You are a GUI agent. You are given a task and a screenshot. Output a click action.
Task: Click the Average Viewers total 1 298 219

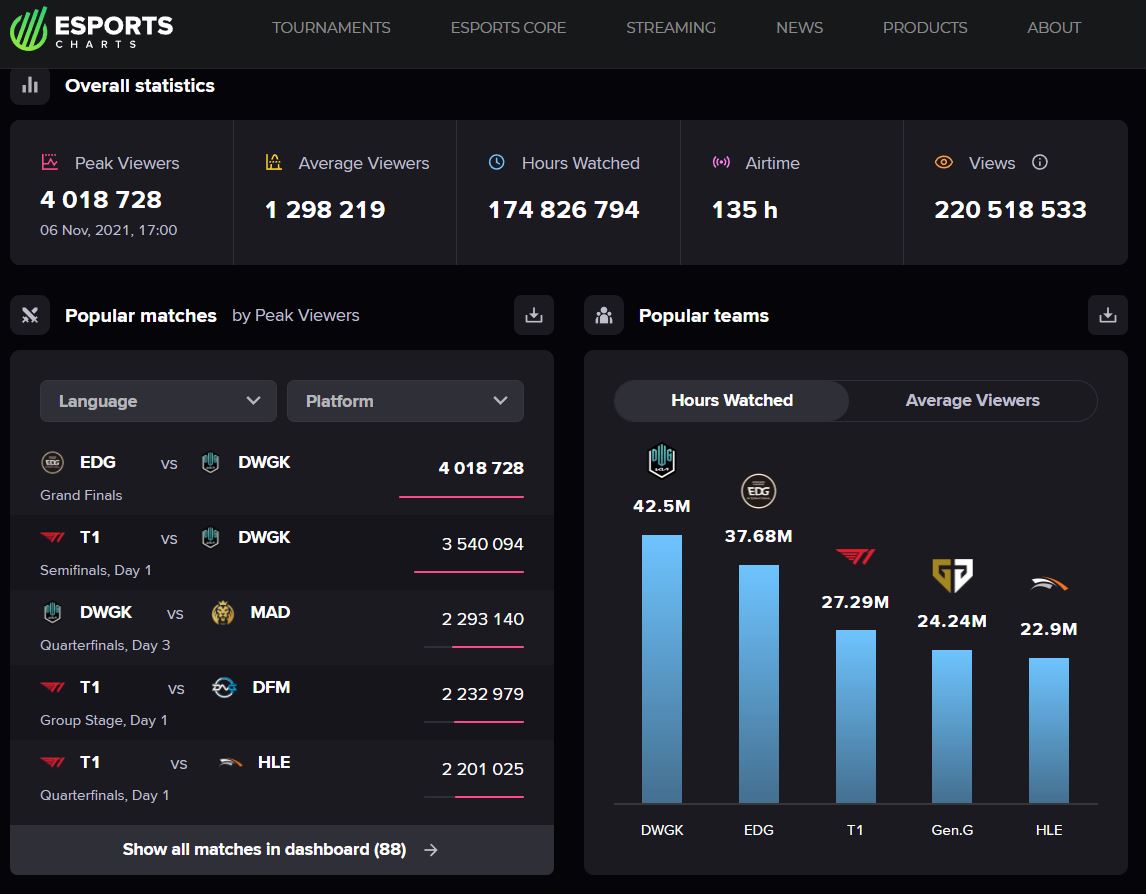pos(325,210)
